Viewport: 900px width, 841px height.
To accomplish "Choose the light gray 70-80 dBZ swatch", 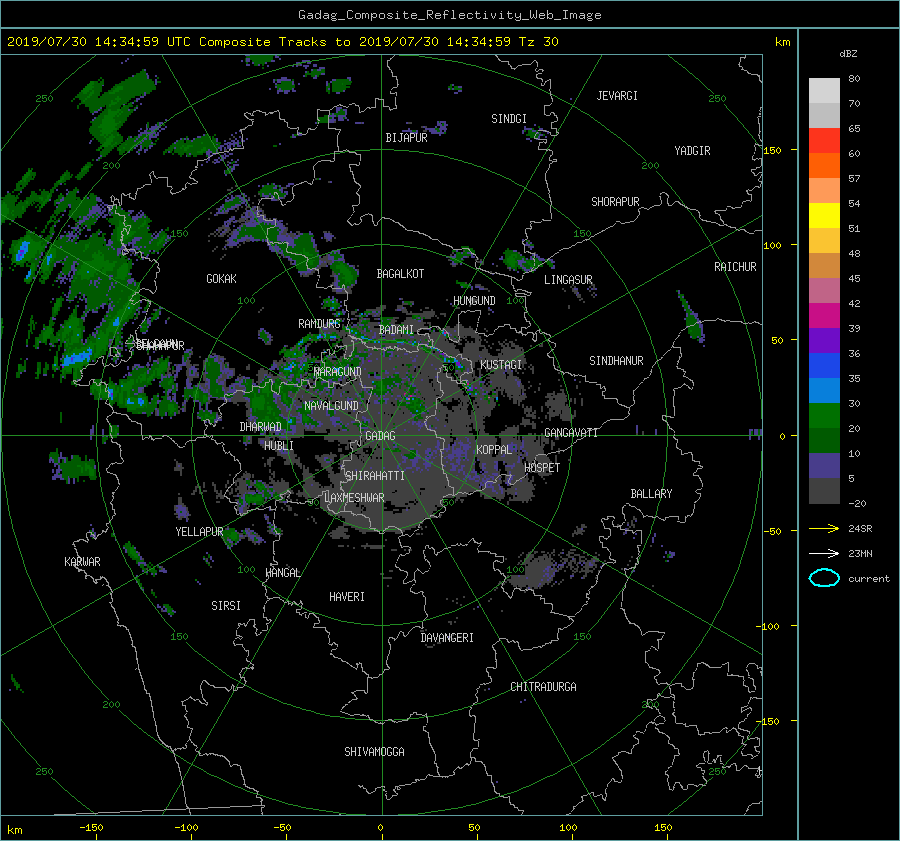I will [x=824, y=90].
